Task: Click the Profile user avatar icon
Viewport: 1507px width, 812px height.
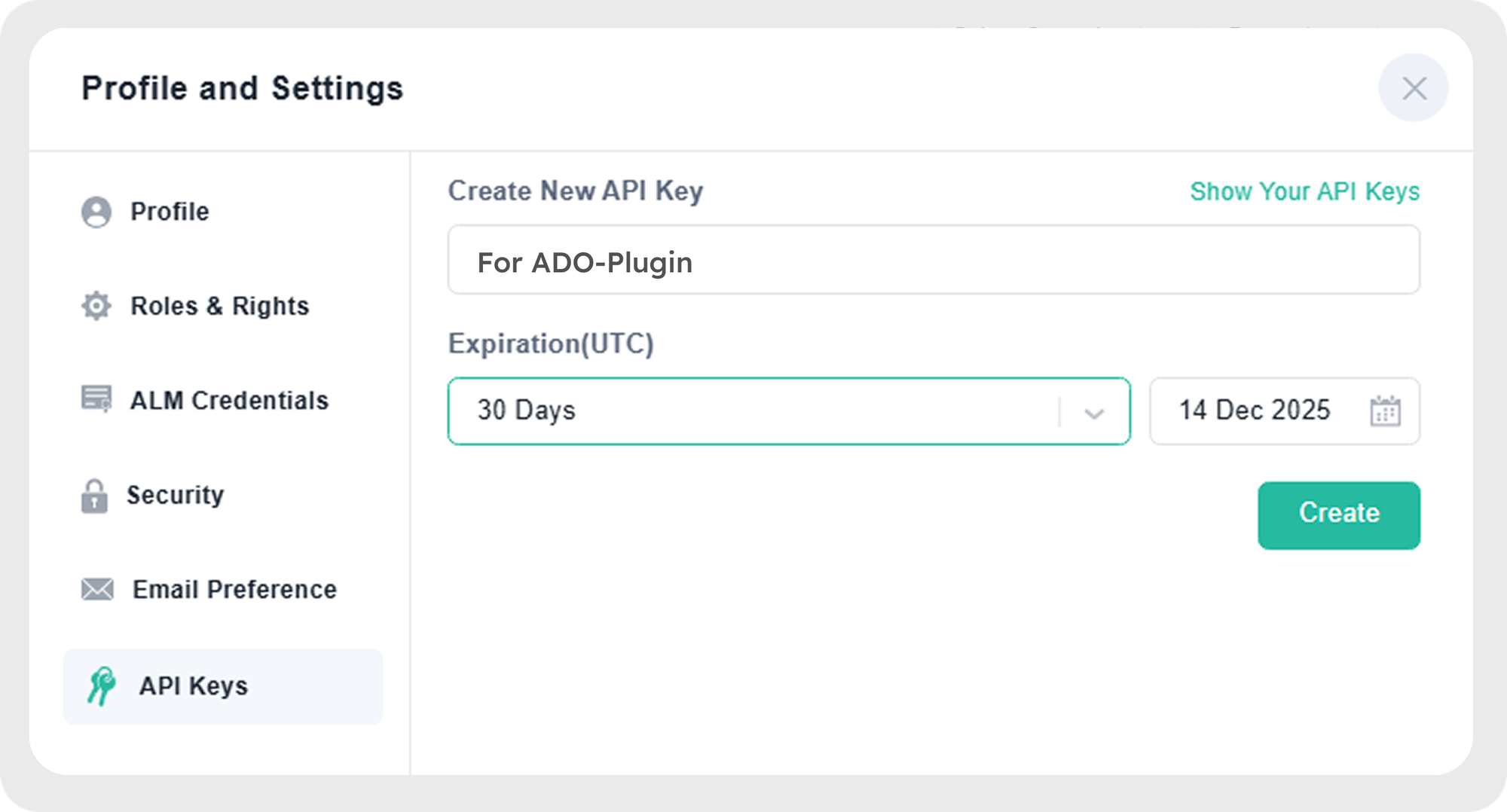Action: tap(96, 212)
